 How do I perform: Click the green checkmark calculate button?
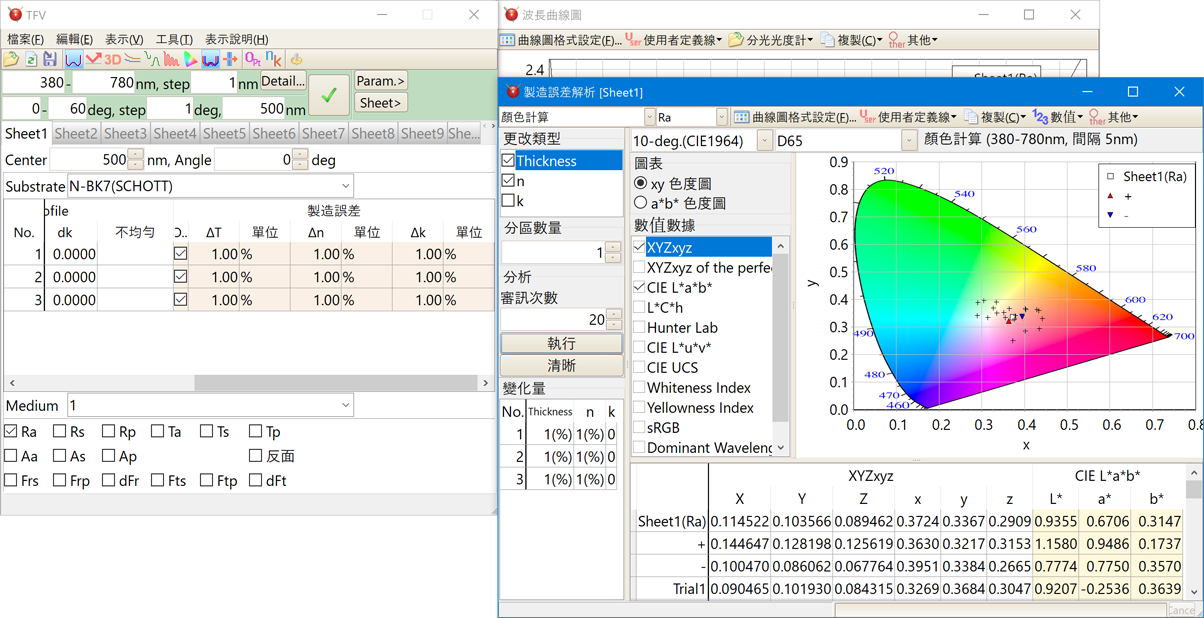(328, 96)
